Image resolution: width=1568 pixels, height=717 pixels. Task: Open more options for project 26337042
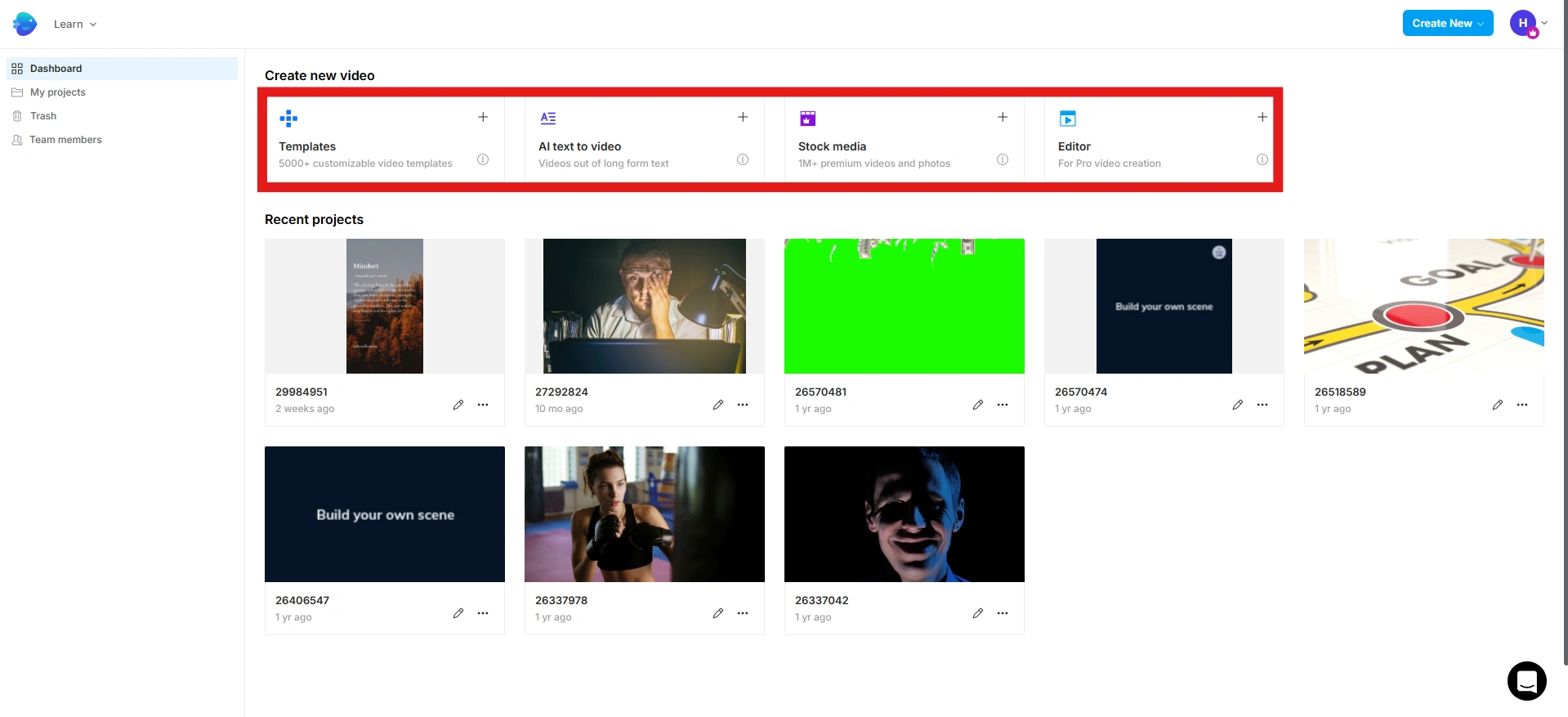(x=1003, y=613)
